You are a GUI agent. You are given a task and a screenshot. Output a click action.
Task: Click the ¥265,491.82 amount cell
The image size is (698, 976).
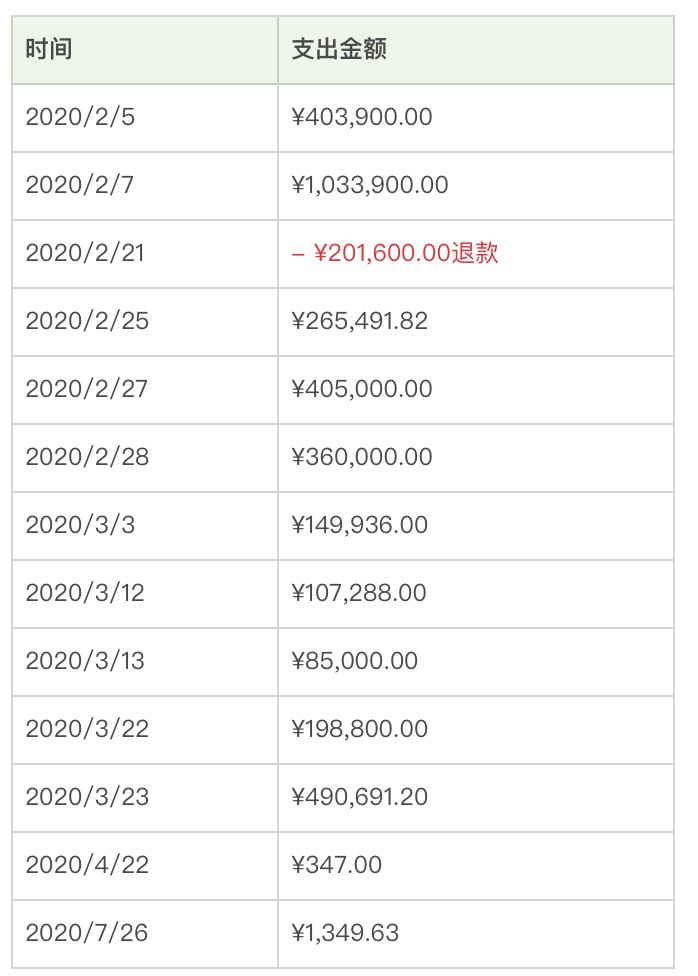360,321
